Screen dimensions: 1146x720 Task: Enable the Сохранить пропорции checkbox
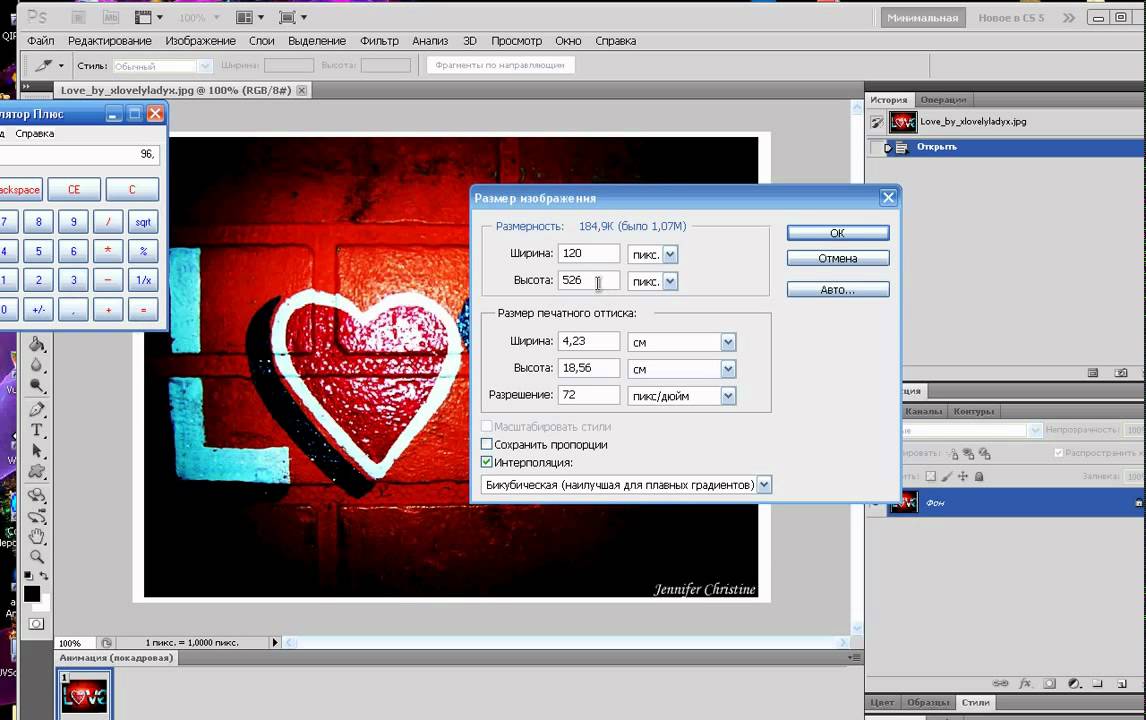click(487, 444)
